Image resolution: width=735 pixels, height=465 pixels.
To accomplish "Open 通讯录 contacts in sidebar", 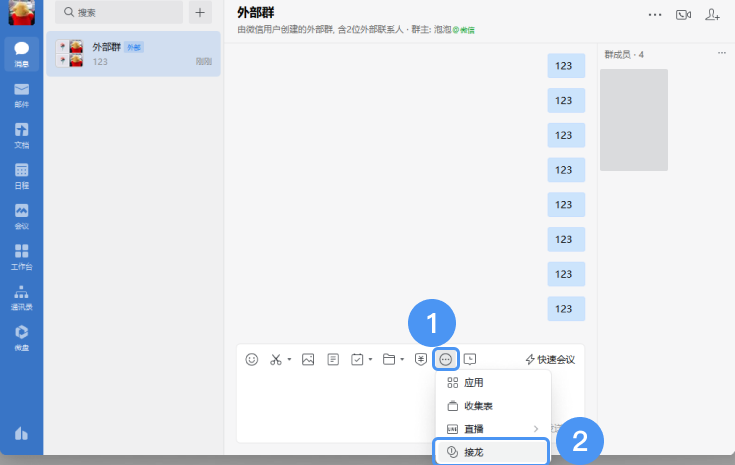I will pyautogui.click(x=21, y=296).
